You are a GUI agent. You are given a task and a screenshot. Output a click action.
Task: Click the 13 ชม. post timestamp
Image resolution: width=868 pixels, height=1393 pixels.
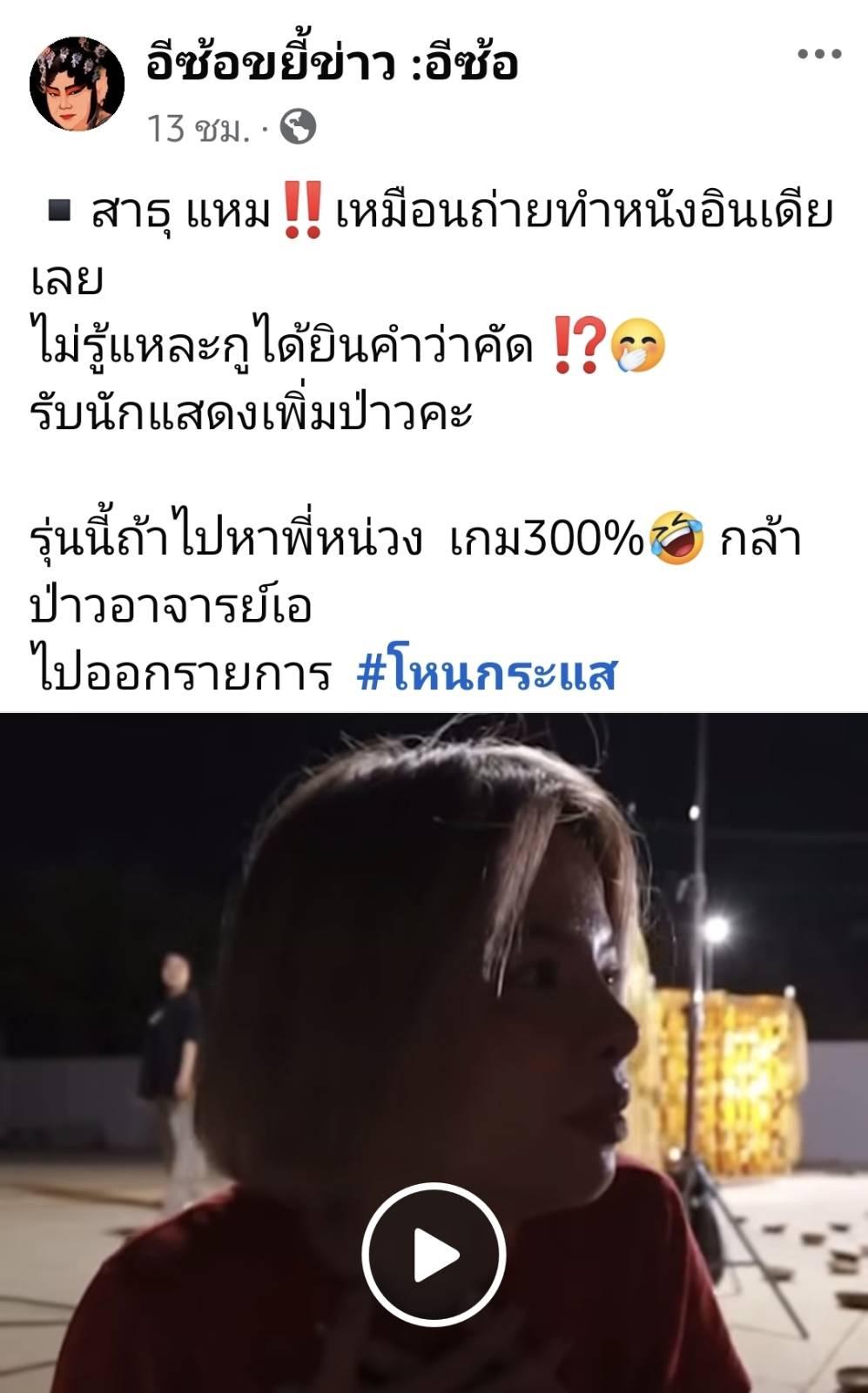[x=197, y=128]
